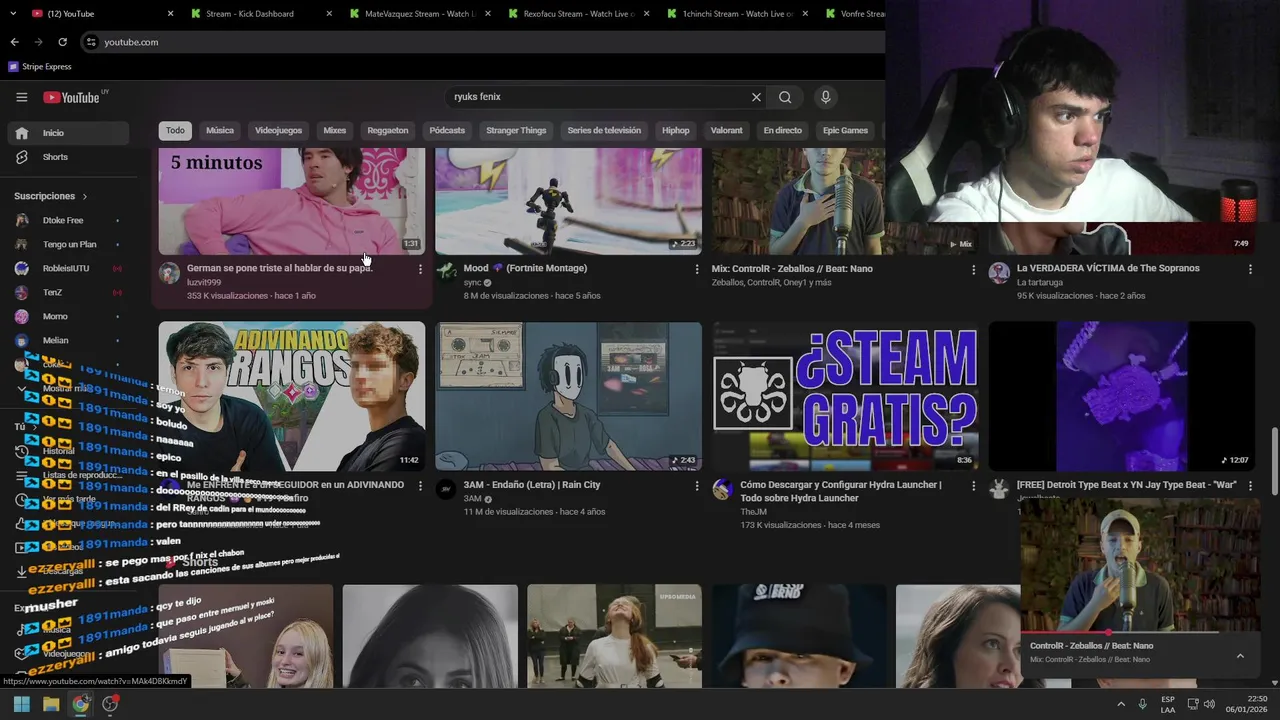Select the Stranger Things filter chip

[516, 131]
